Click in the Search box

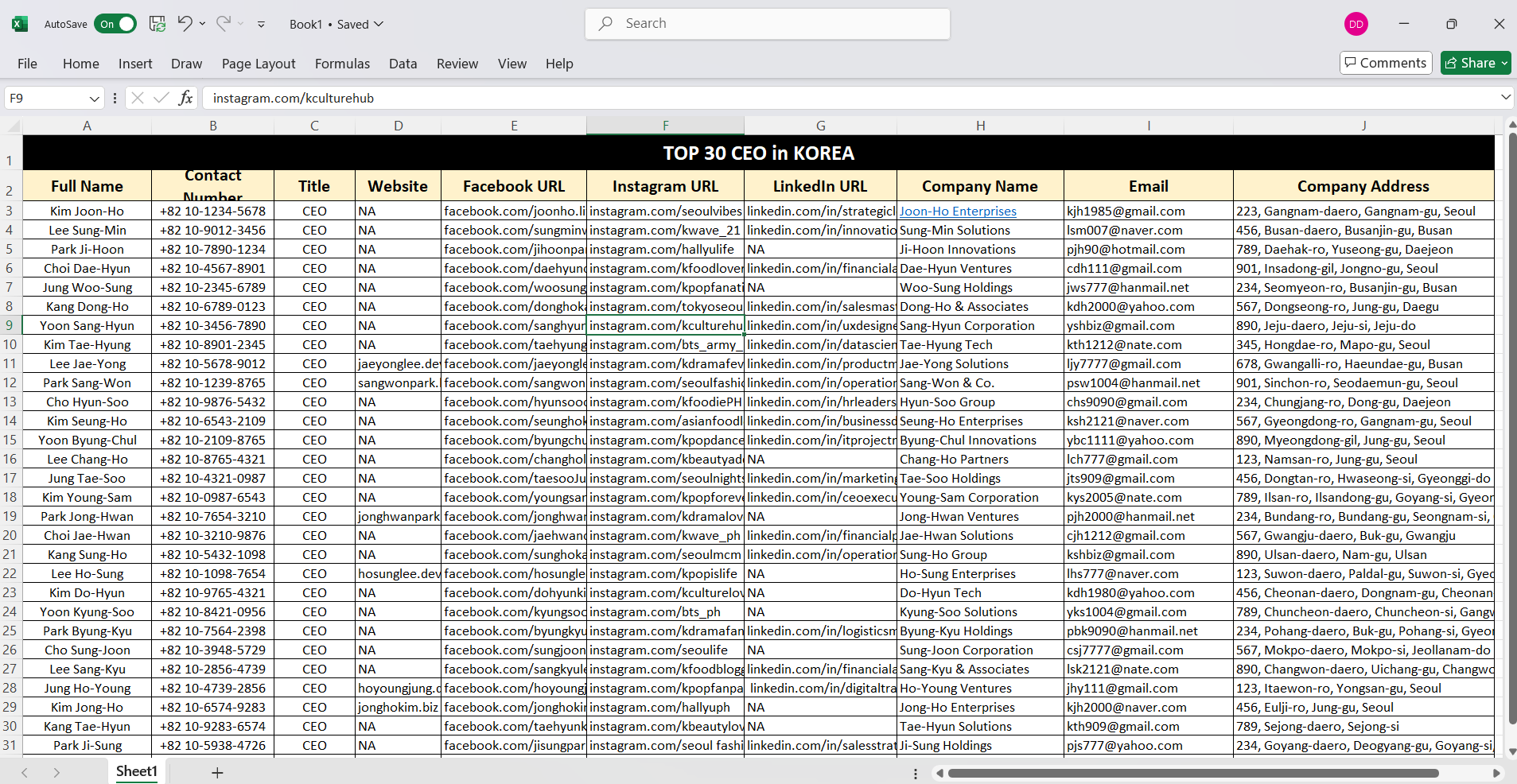pyautogui.click(x=768, y=24)
